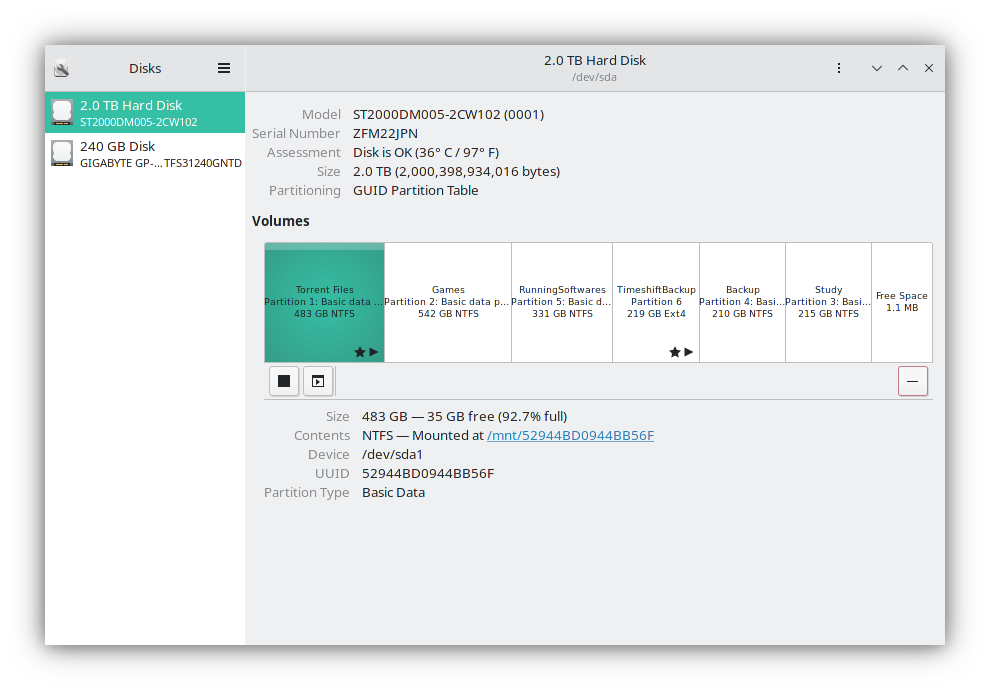Open the hamburger application menu
This screenshot has height=690, width=990.
[224, 69]
